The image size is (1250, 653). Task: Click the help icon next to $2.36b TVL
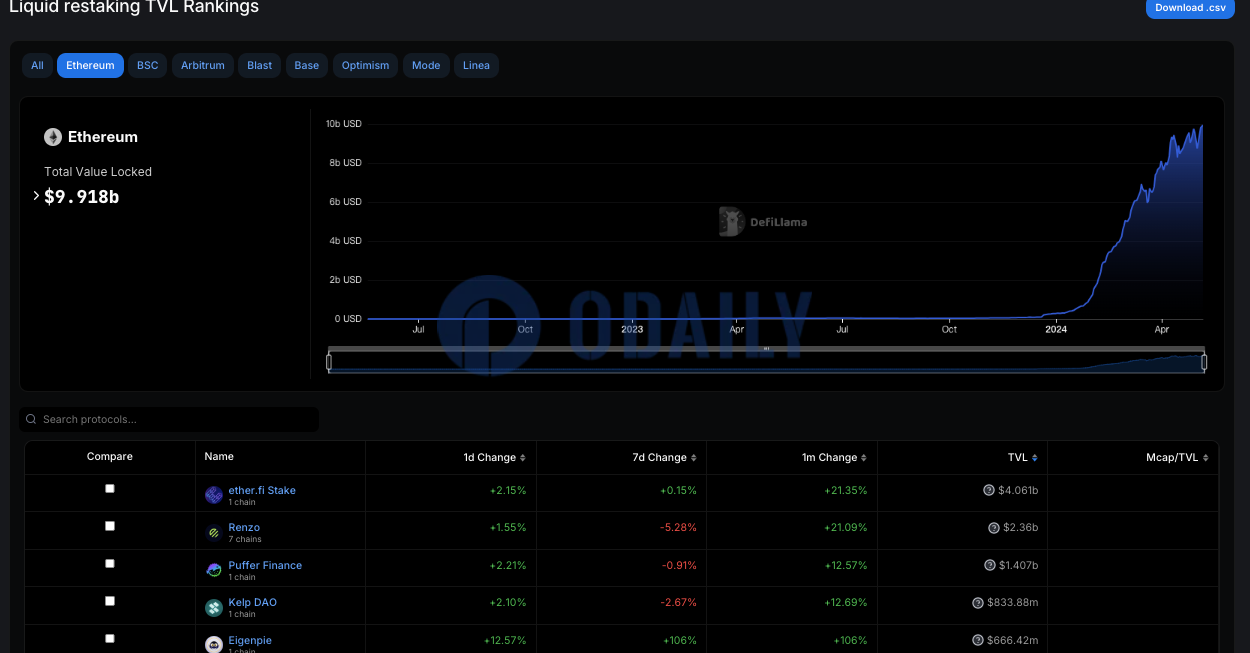click(993, 528)
